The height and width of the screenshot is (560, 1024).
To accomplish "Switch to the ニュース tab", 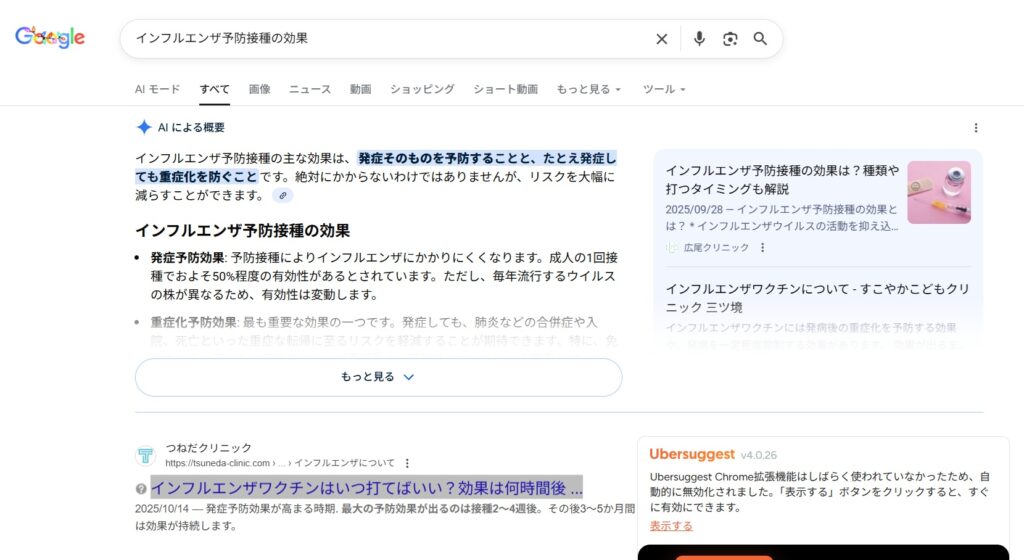I will (310, 89).
